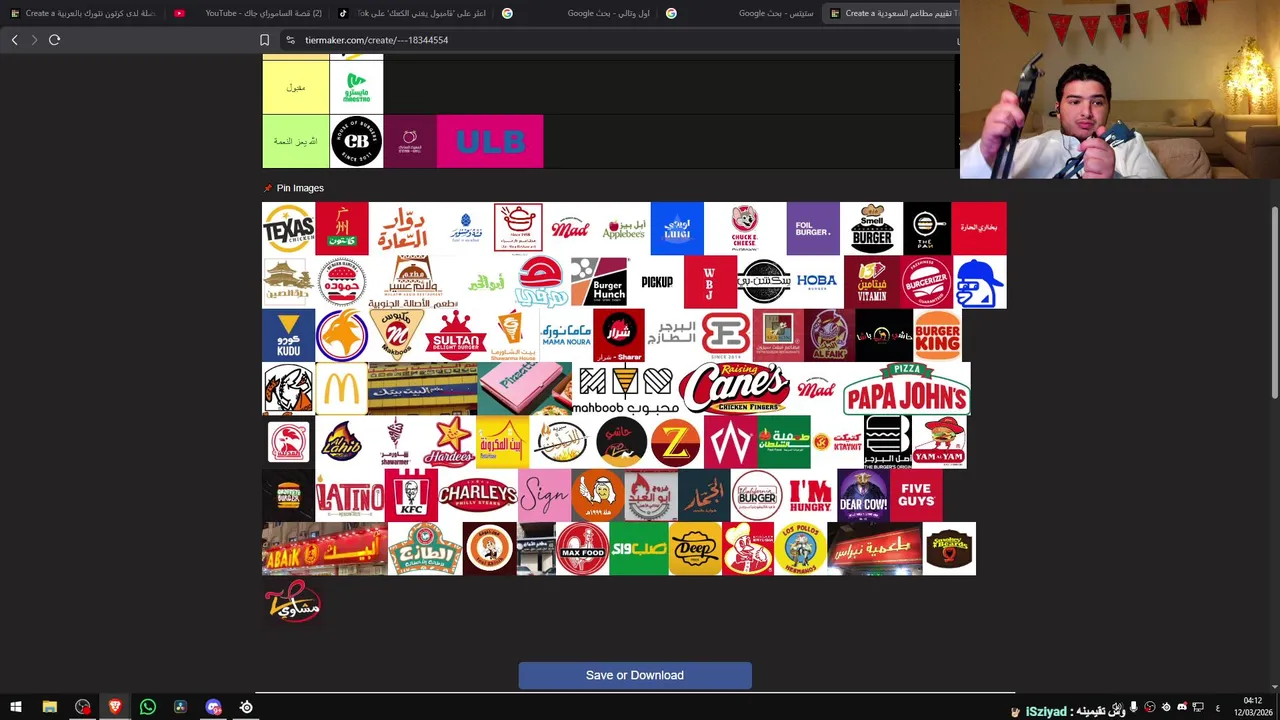Click the taskbar clock and date

(x=1253, y=706)
